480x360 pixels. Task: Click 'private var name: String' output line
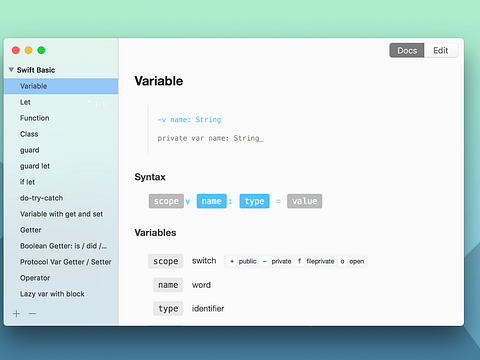(x=210, y=138)
